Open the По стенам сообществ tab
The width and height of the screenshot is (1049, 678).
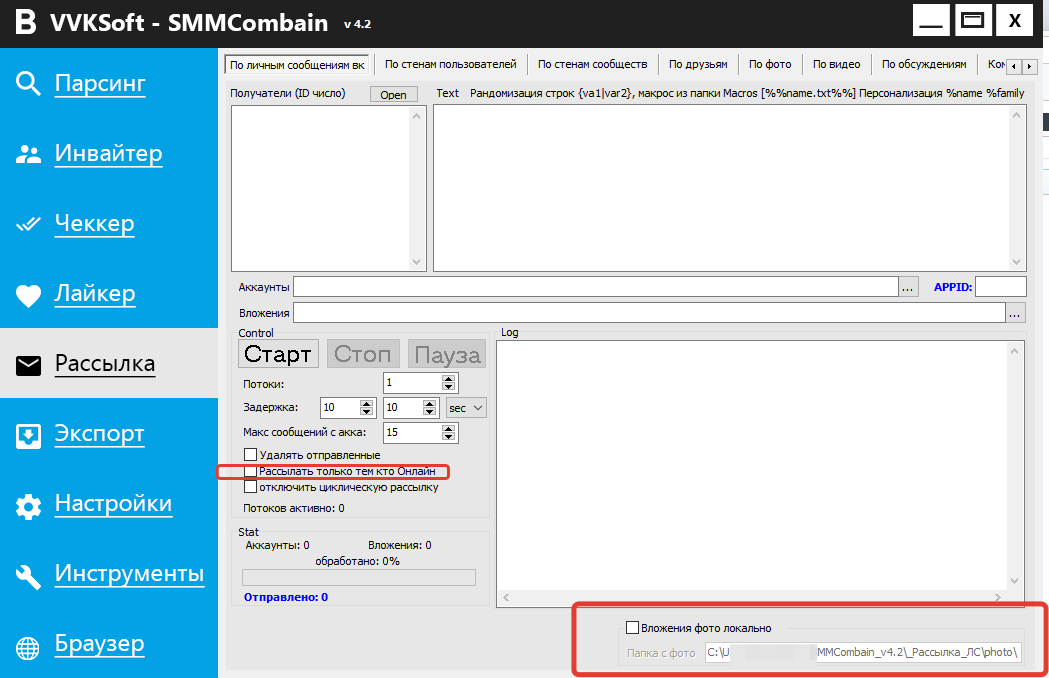coord(592,63)
